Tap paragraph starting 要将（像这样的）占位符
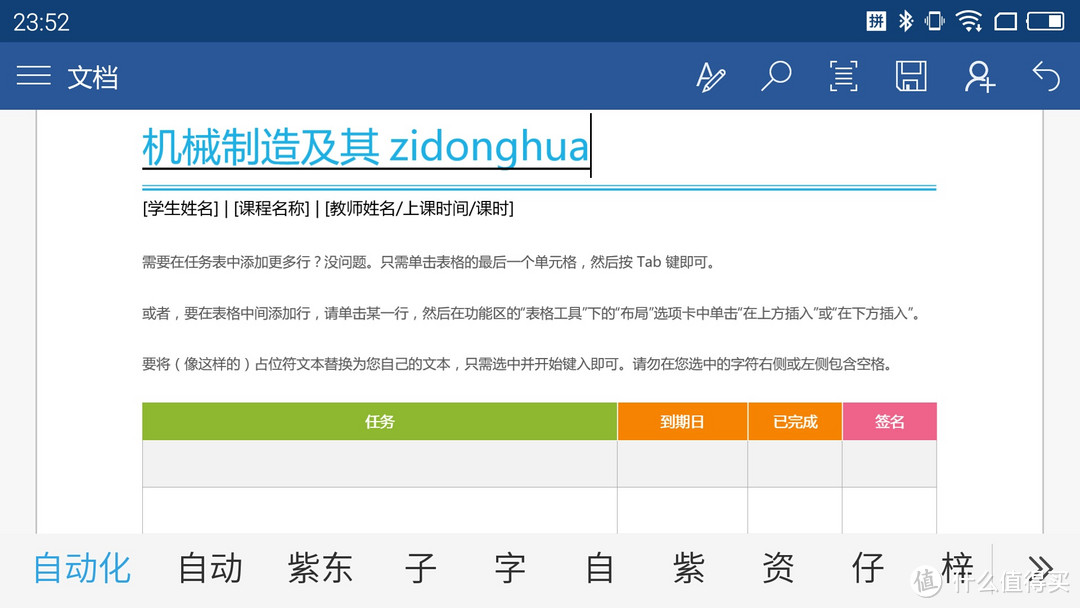This screenshot has width=1080, height=608. point(519,364)
